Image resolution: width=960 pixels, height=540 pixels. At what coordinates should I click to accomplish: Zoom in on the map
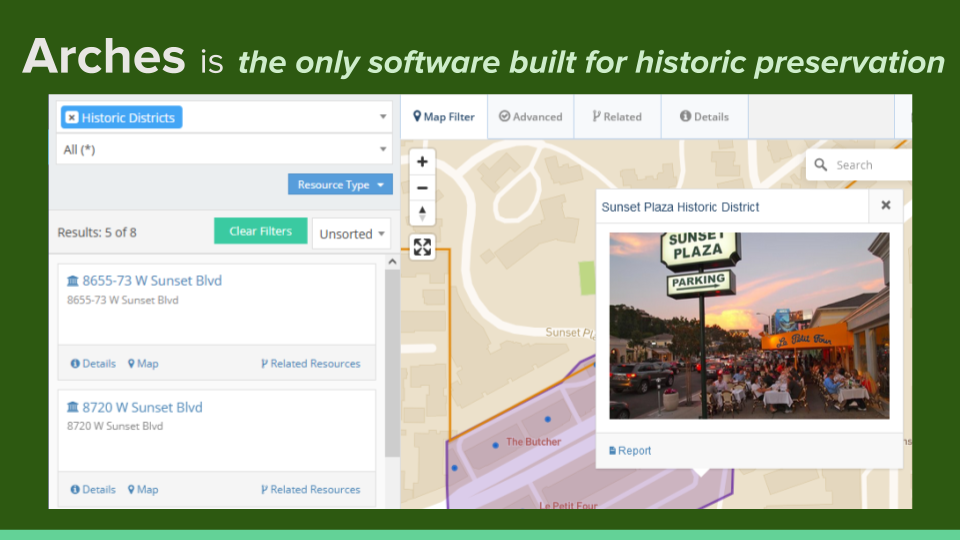click(422, 162)
